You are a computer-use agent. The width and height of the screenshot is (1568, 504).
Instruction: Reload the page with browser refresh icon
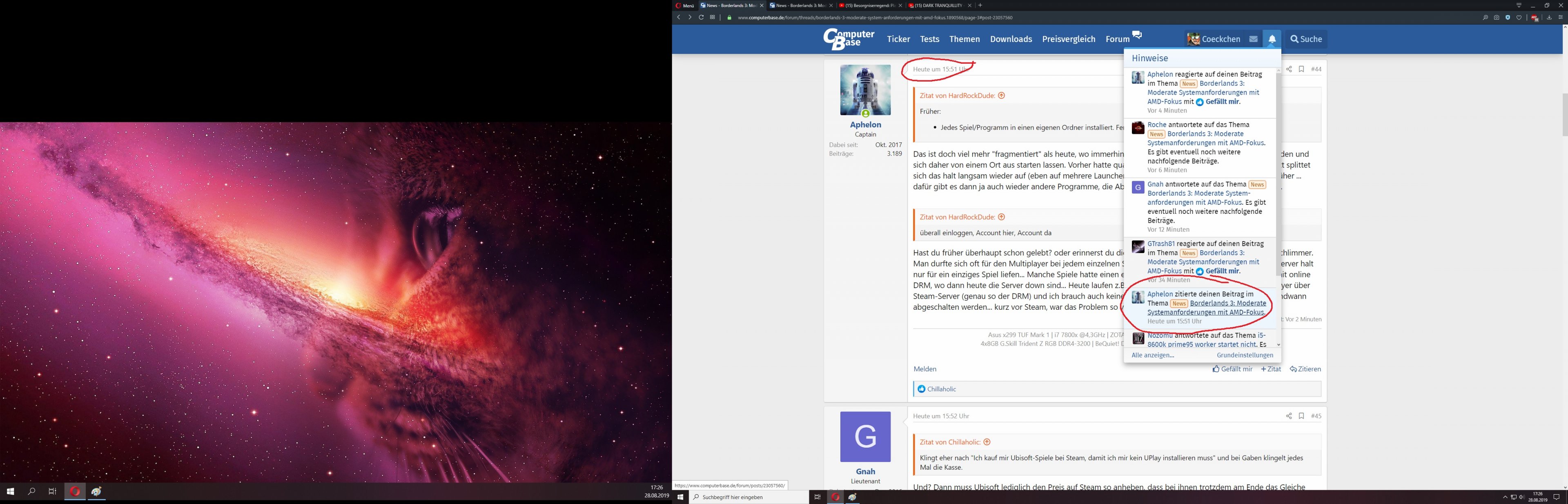click(x=701, y=17)
